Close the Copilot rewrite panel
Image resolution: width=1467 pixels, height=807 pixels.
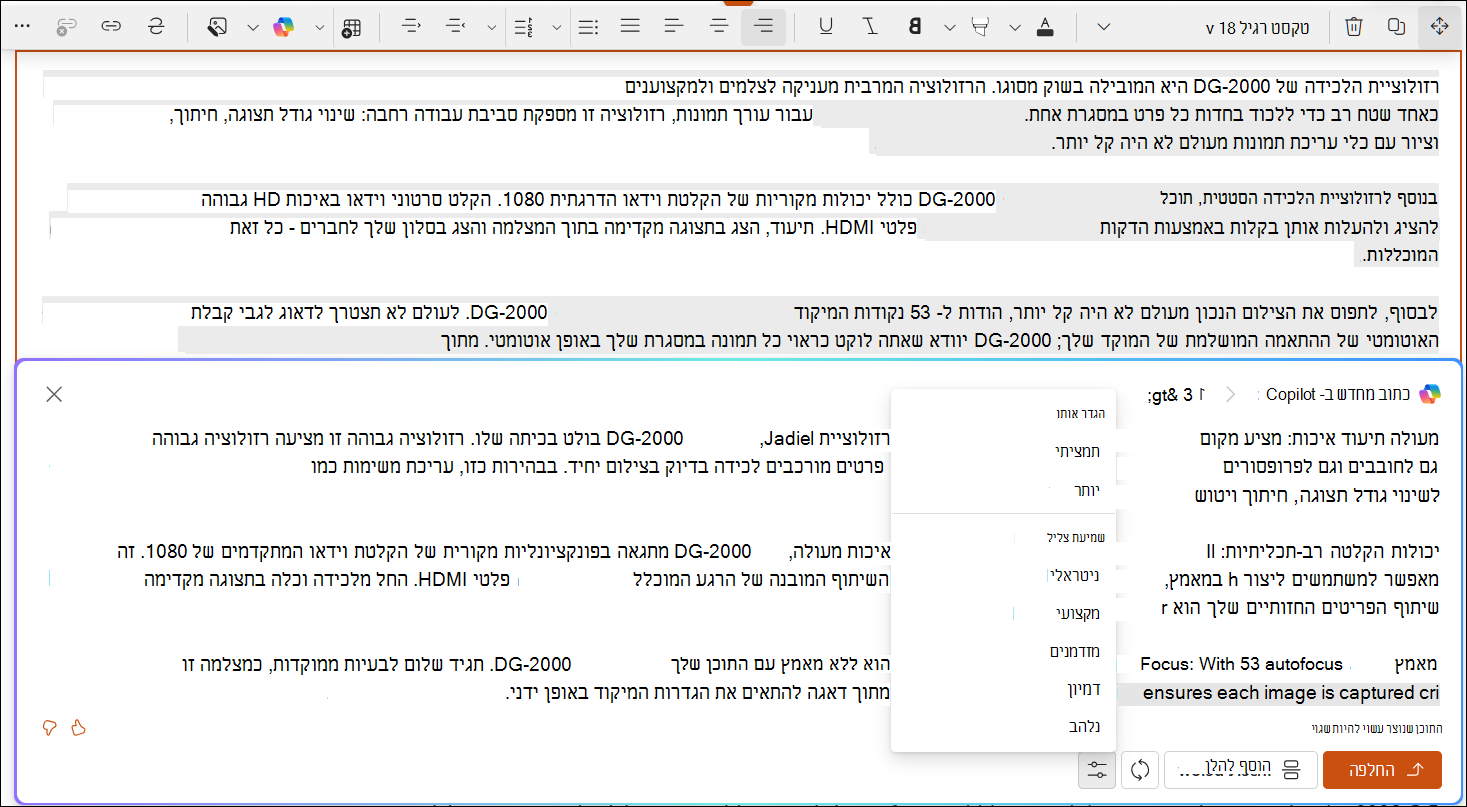coord(54,394)
